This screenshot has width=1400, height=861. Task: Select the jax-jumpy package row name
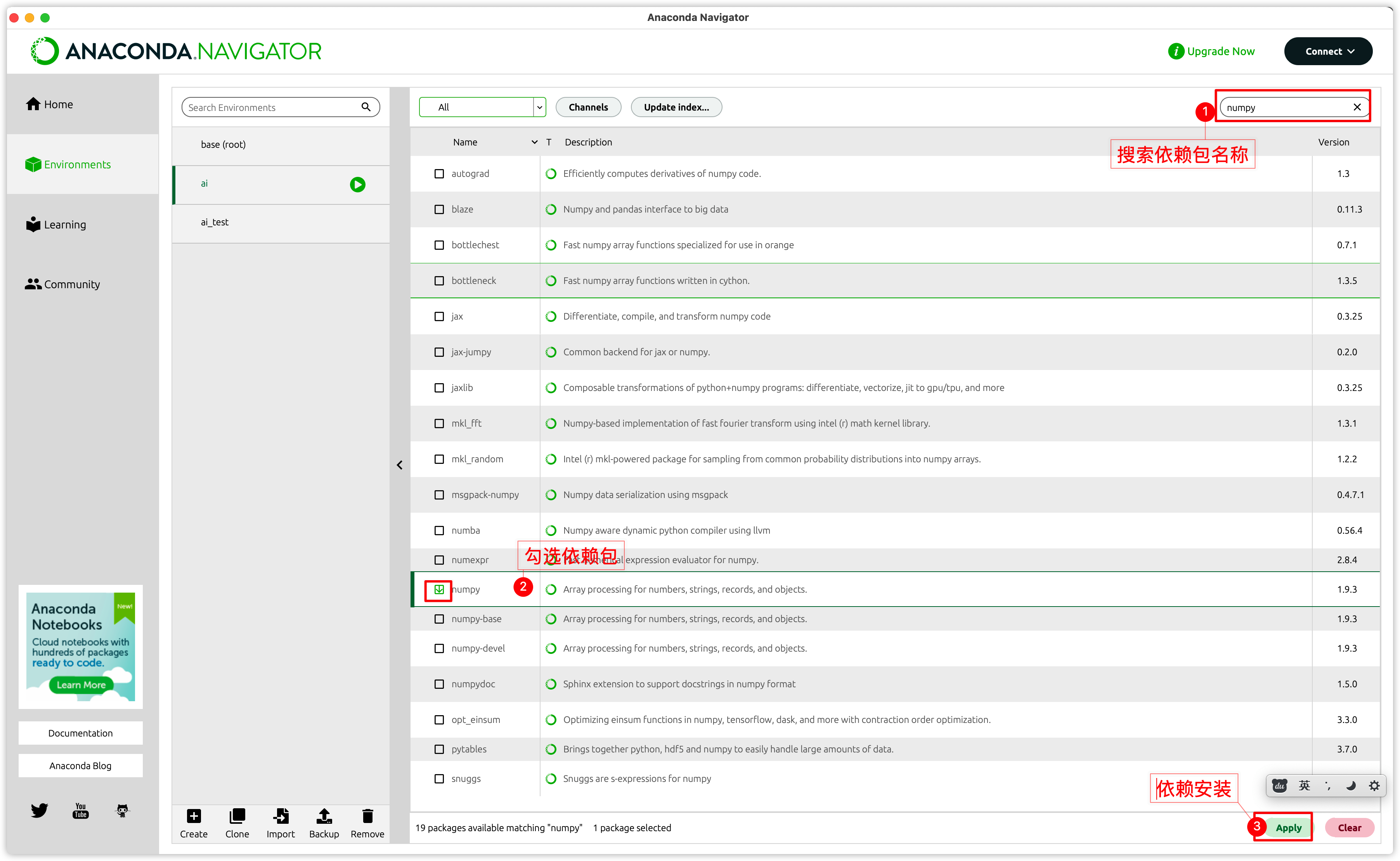coord(470,352)
